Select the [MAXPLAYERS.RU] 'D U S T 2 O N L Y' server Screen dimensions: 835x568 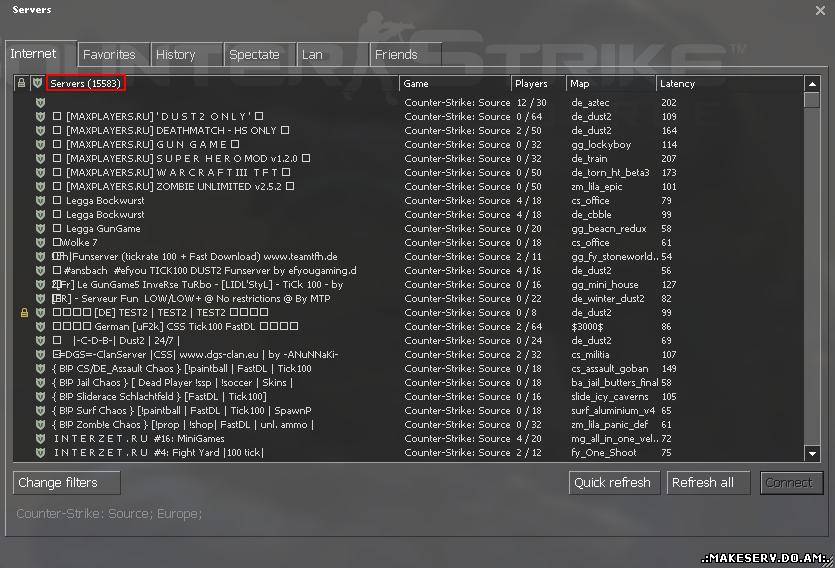409,116
